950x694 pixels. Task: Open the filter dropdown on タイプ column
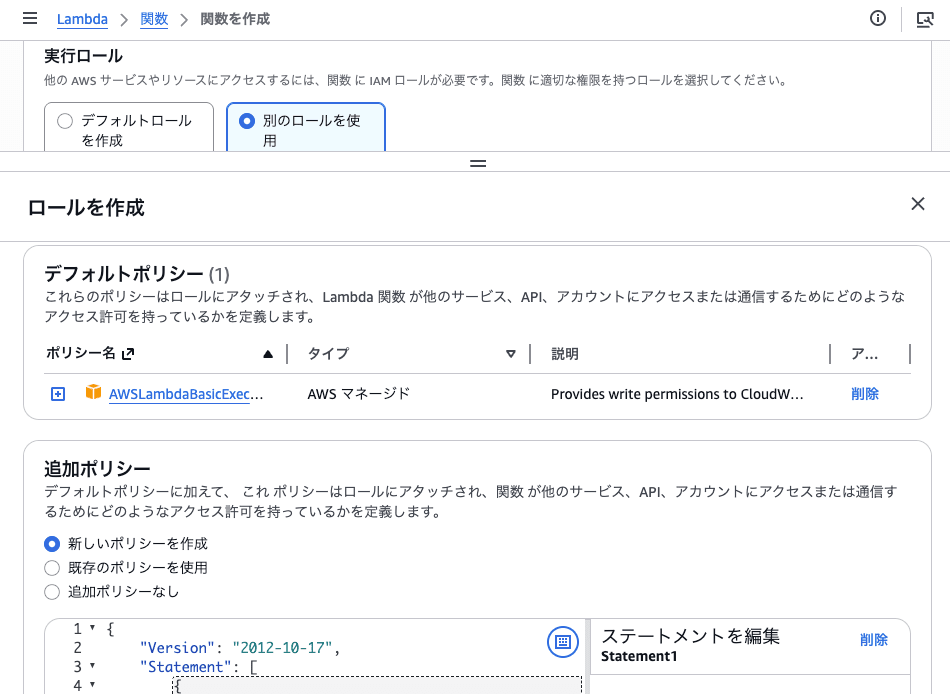coord(511,353)
